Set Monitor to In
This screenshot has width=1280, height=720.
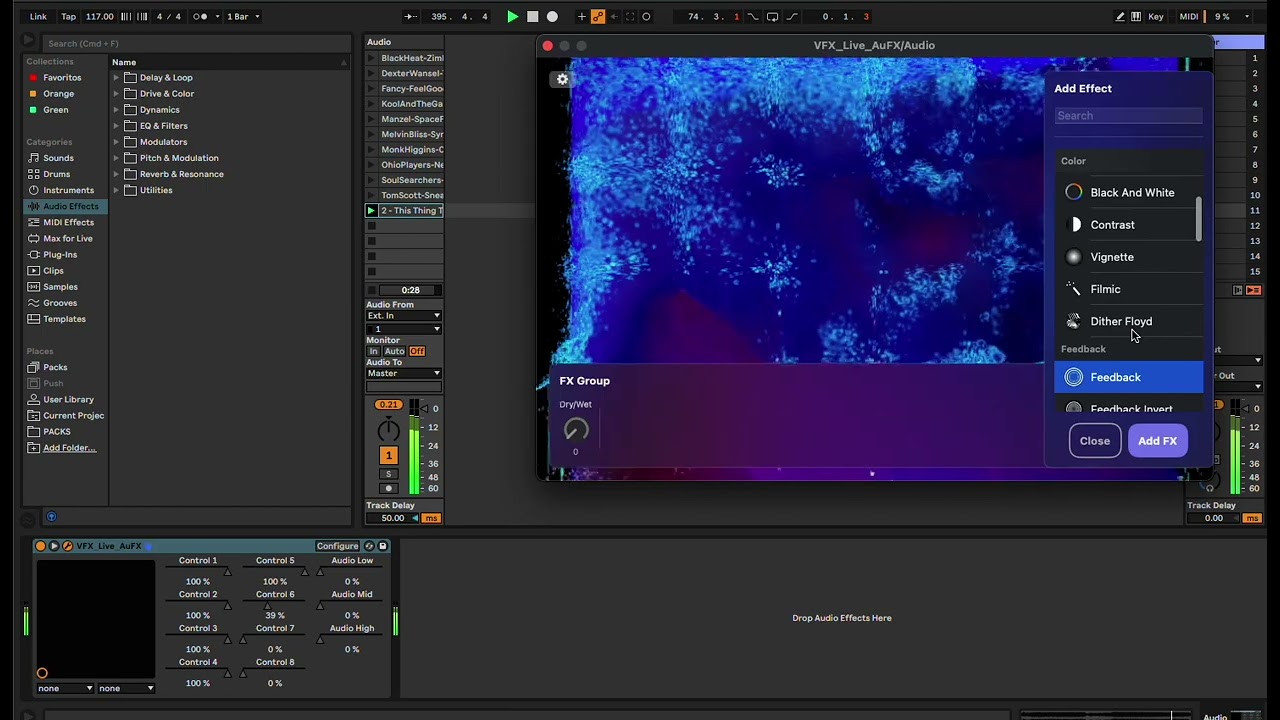pyautogui.click(x=373, y=351)
